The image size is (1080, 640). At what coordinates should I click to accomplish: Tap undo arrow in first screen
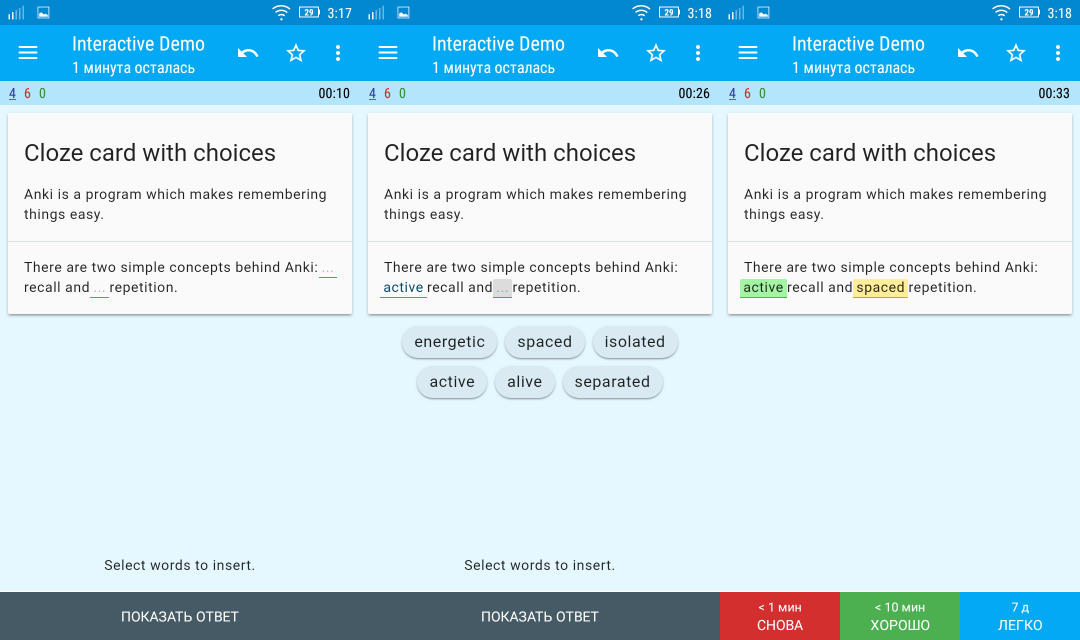click(248, 53)
